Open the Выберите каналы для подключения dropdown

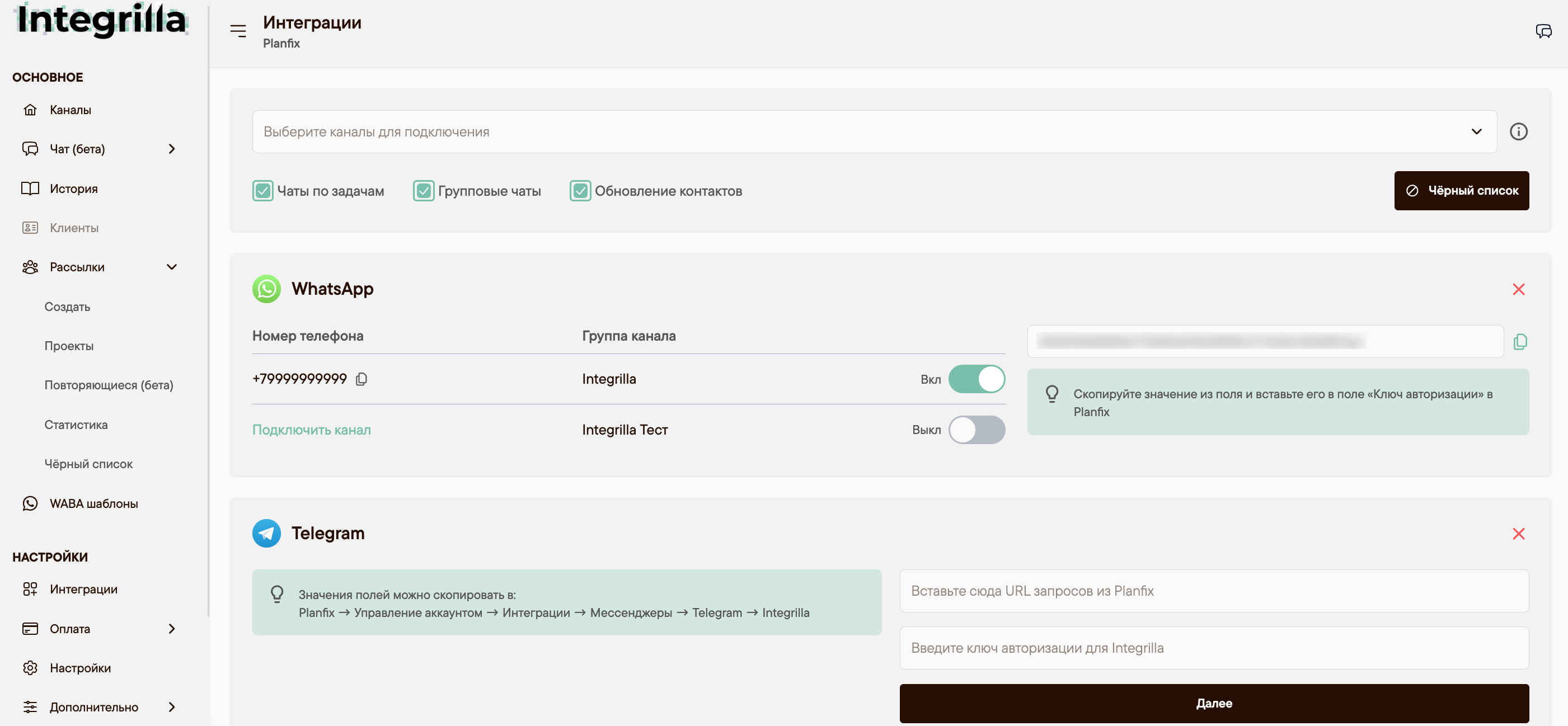(x=874, y=131)
